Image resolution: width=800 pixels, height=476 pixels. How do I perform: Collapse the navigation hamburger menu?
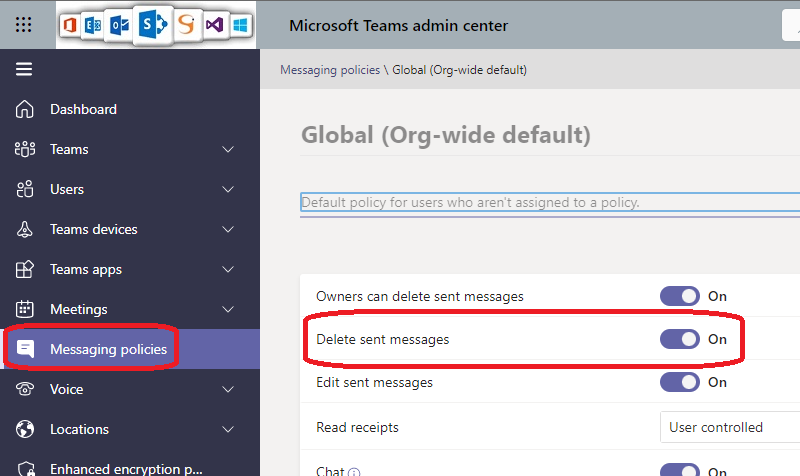pyautogui.click(x=24, y=69)
